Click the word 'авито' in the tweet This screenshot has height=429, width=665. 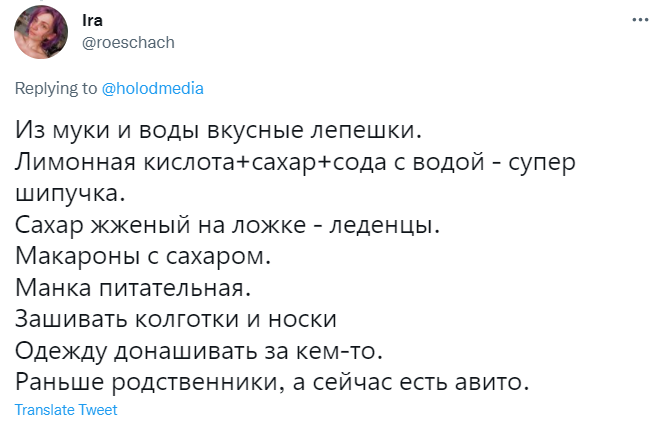pyautogui.click(x=492, y=382)
